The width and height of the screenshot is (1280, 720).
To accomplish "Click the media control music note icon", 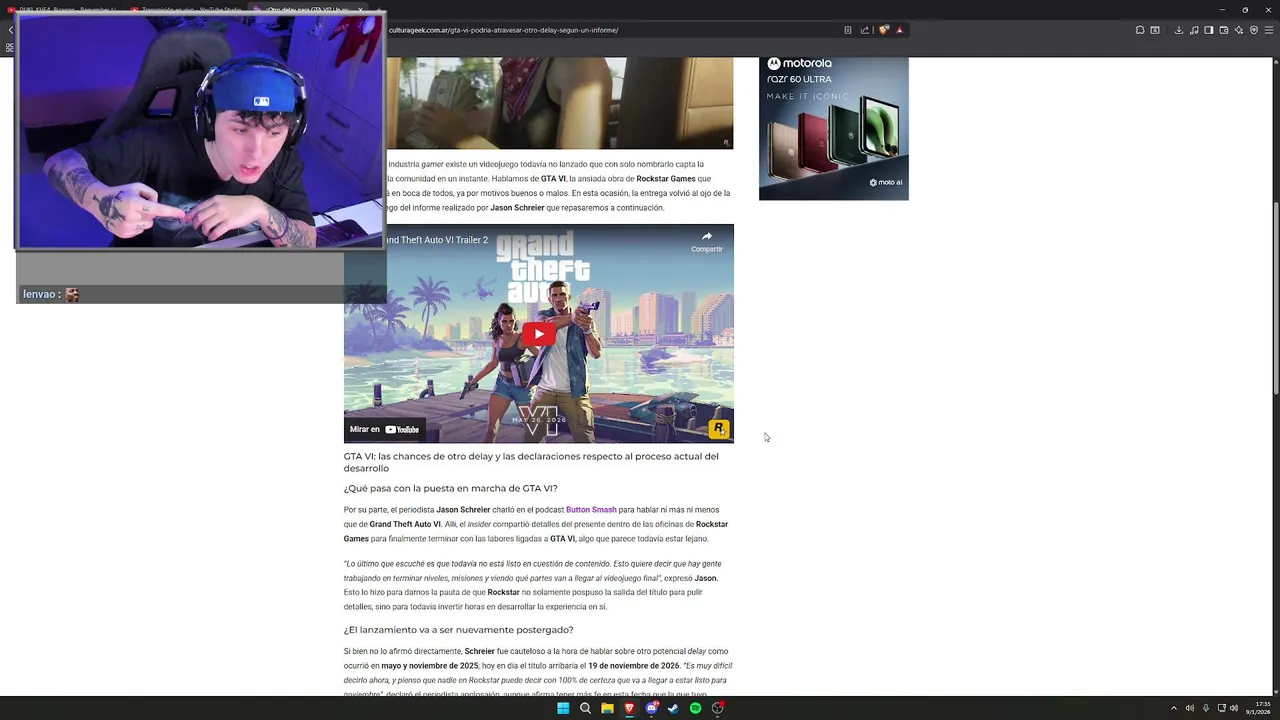I will tap(1194, 30).
